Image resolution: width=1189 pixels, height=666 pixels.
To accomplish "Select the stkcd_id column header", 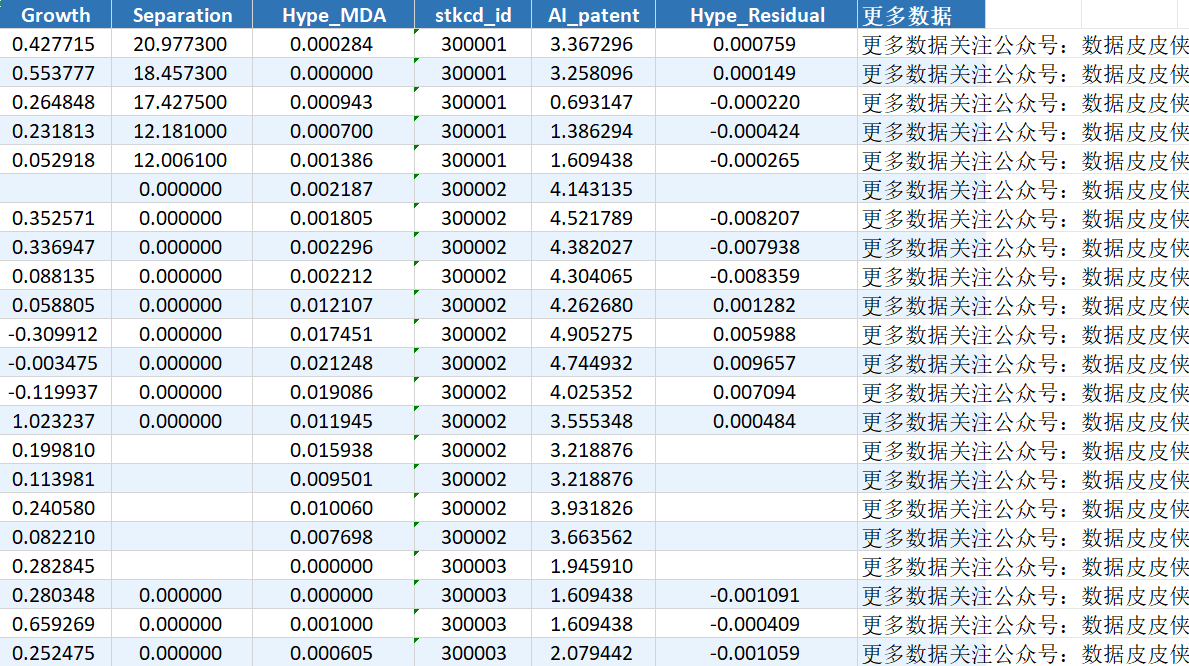I will coord(473,14).
